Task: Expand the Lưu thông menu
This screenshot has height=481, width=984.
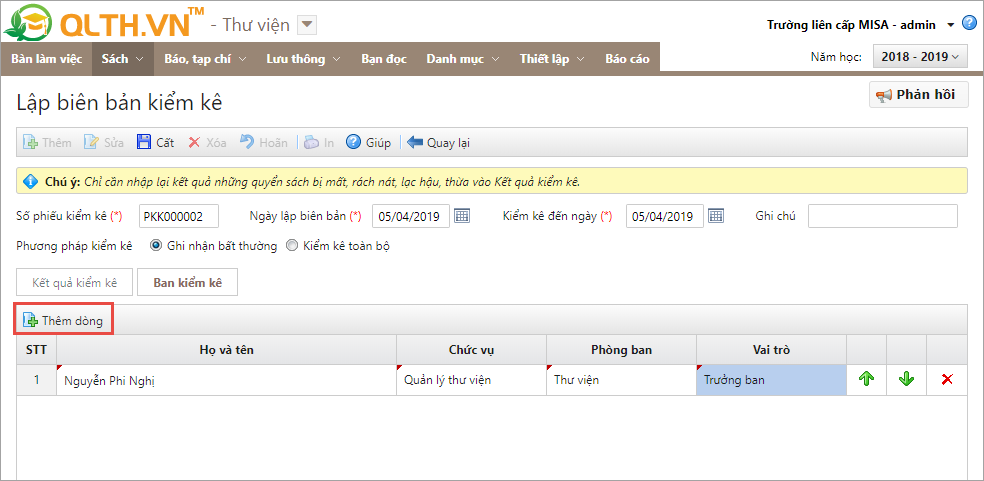Action: [302, 59]
